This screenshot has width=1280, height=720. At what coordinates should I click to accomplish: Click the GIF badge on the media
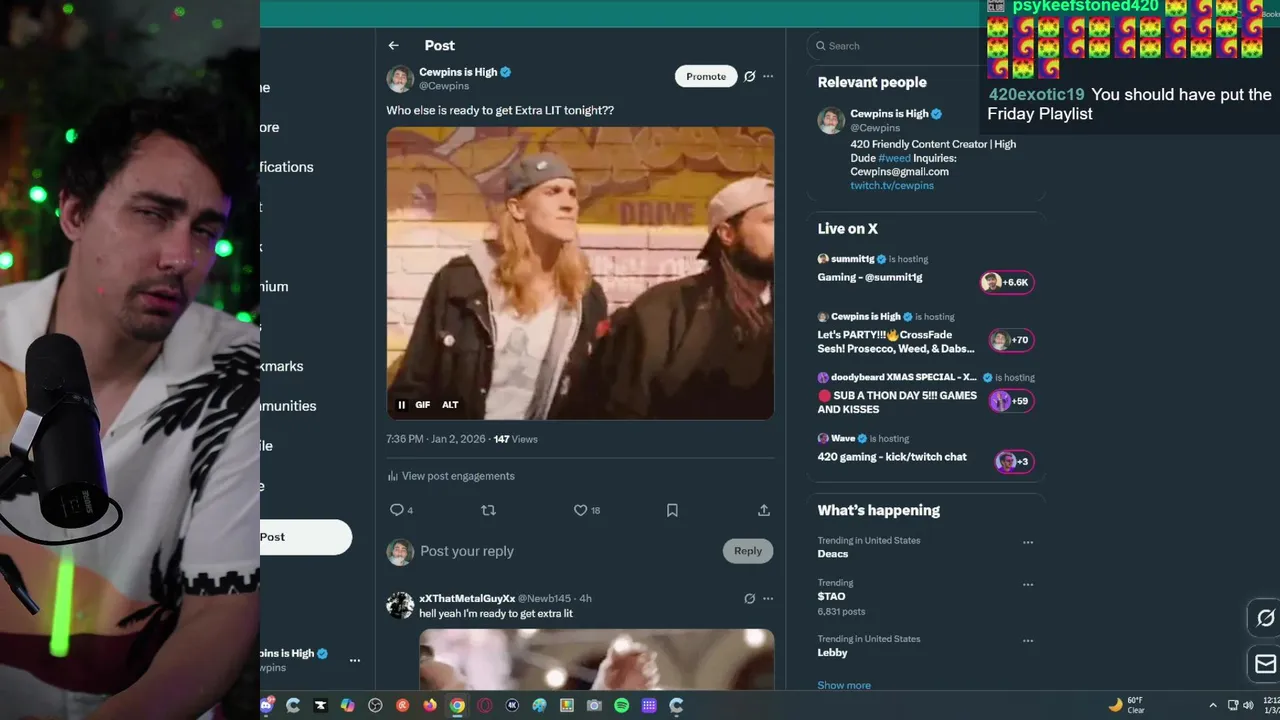423,405
